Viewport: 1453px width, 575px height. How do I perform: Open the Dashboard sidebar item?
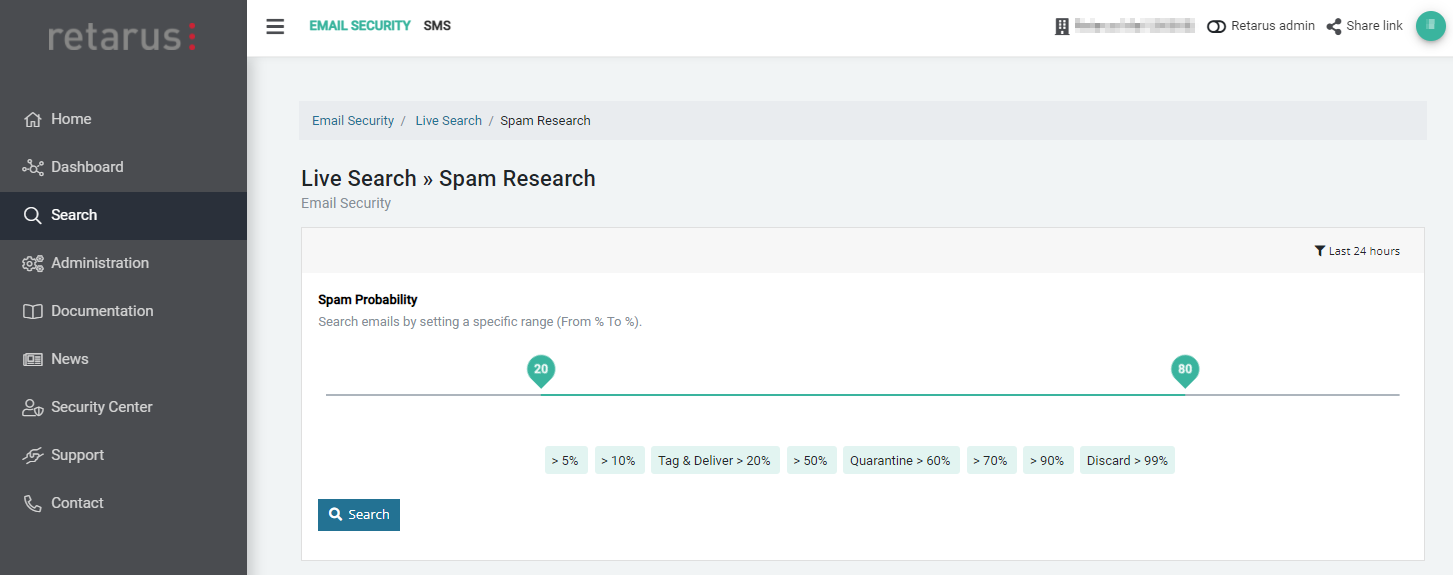[x=86, y=167]
